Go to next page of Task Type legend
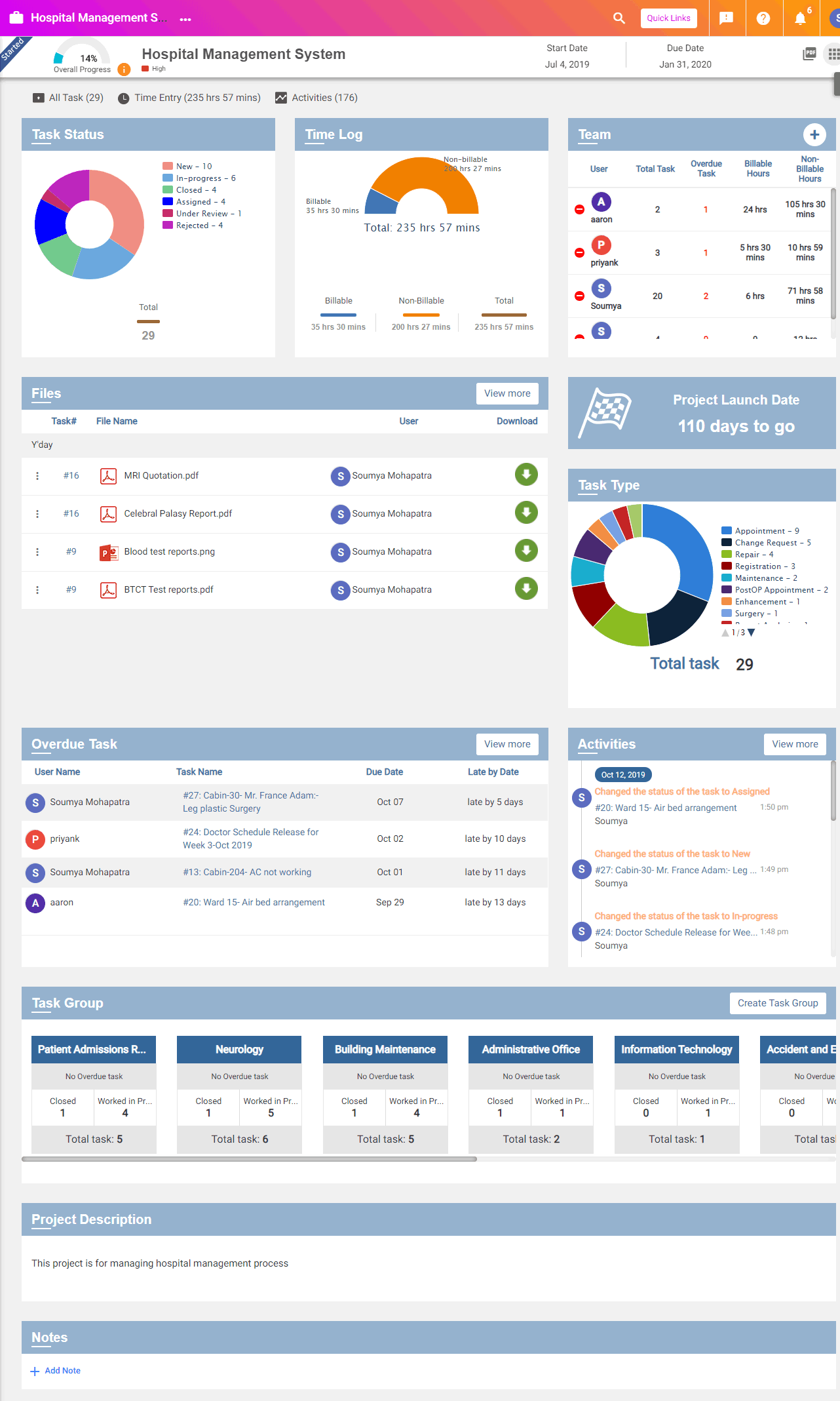840x1401 pixels. coord(752,633)
